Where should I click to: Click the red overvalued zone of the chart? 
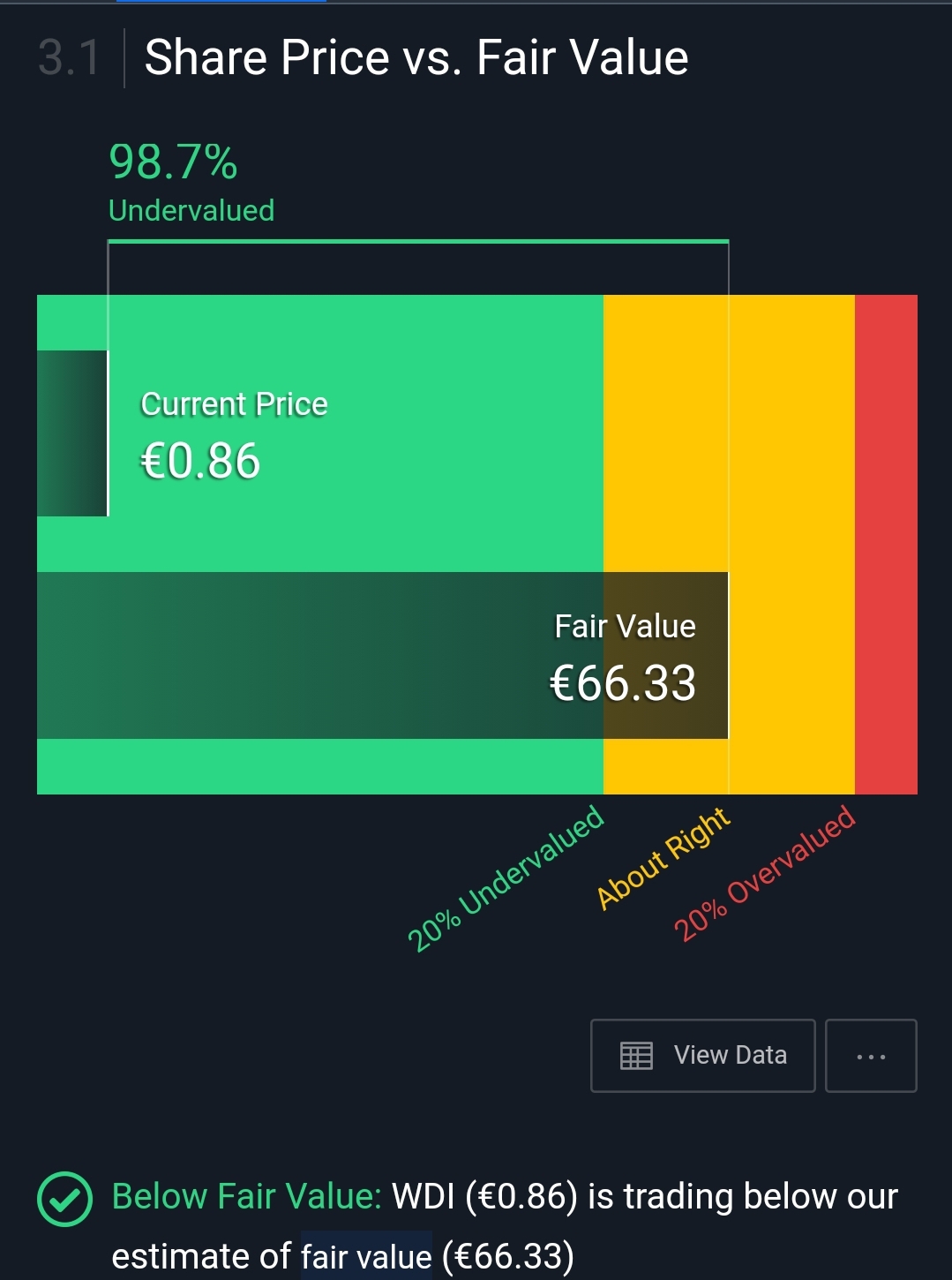click(886, 544)
